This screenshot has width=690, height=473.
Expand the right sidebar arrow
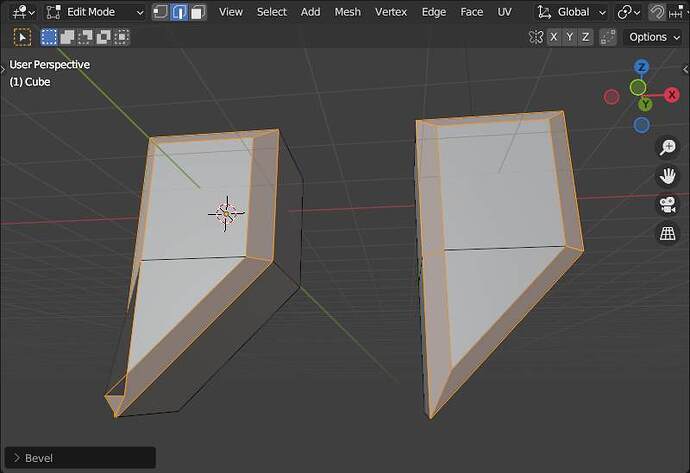click(686, 69)
